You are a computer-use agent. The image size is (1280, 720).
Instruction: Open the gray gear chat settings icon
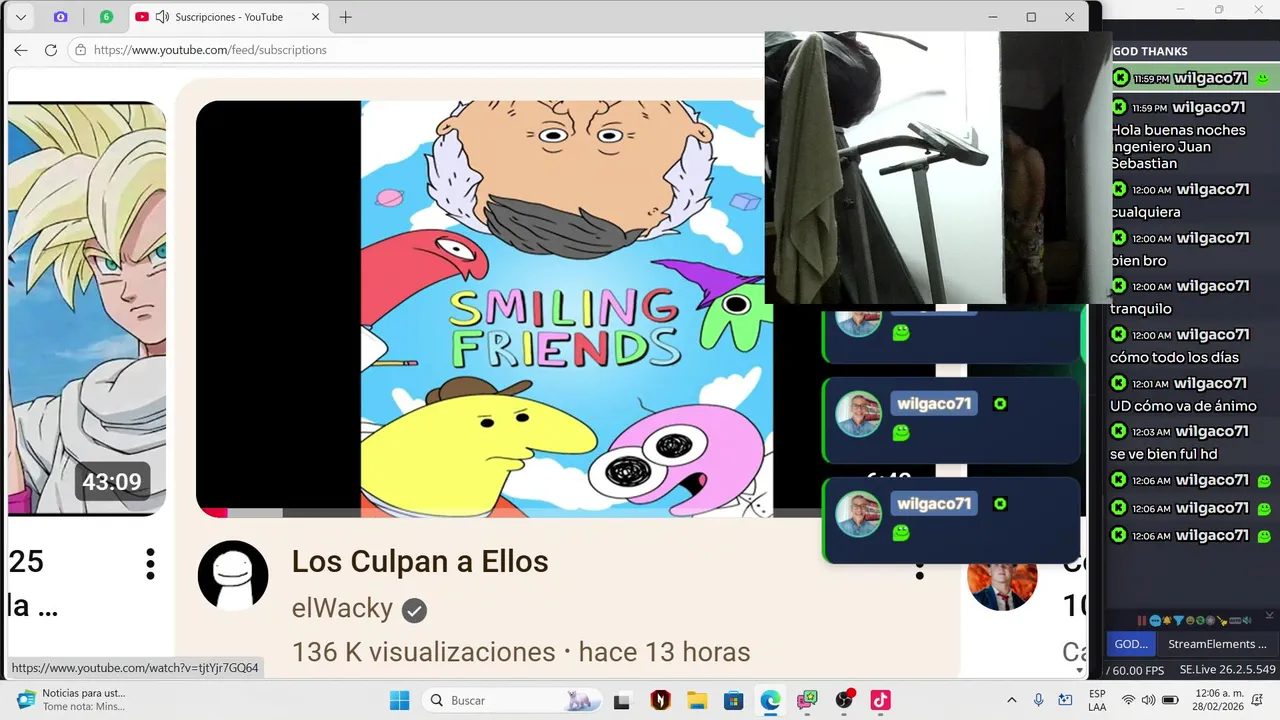pyautogui.click(x=1211, y=620)
